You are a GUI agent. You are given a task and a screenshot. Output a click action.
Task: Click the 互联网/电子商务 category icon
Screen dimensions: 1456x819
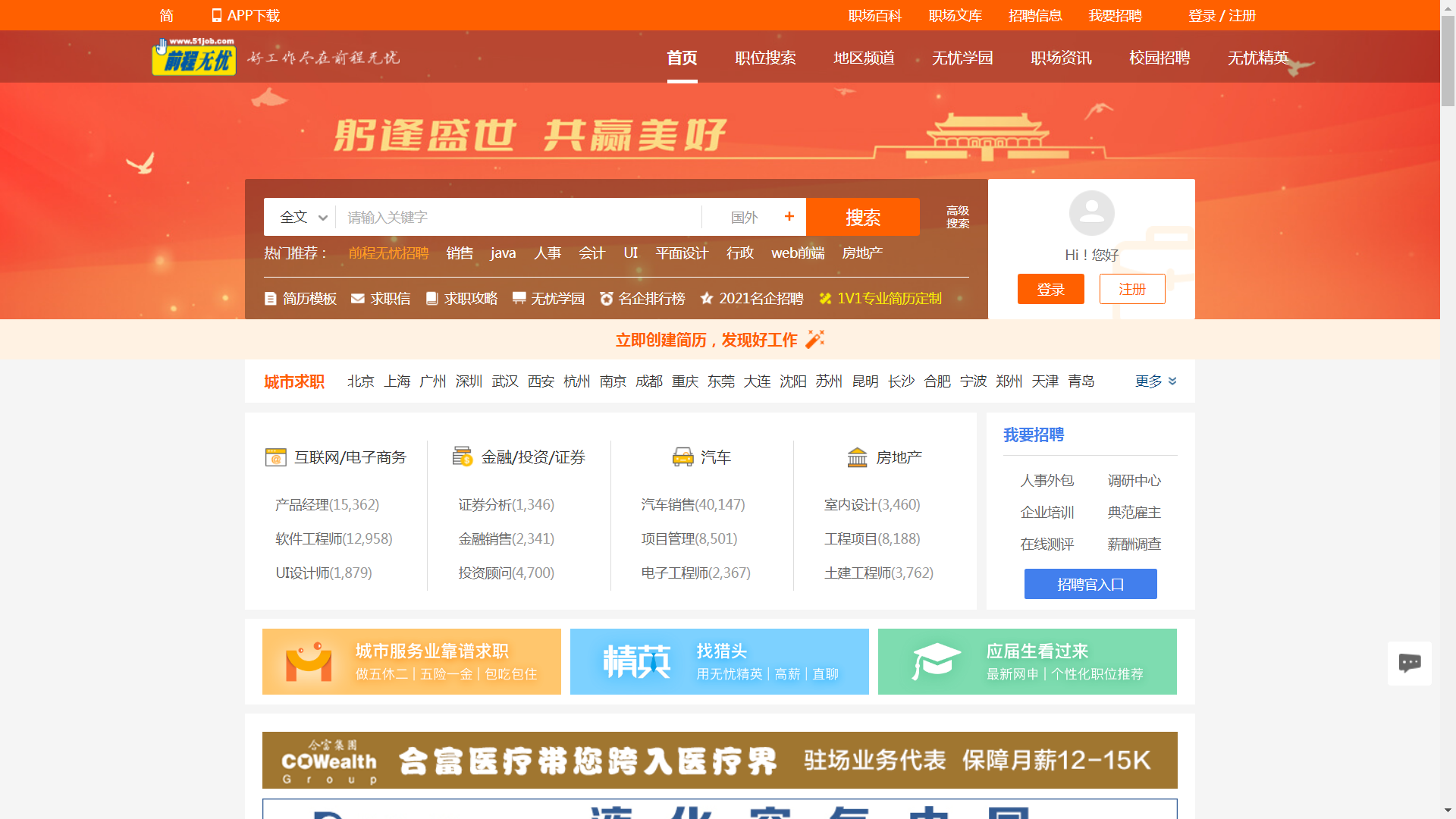[x=276, y=457]
